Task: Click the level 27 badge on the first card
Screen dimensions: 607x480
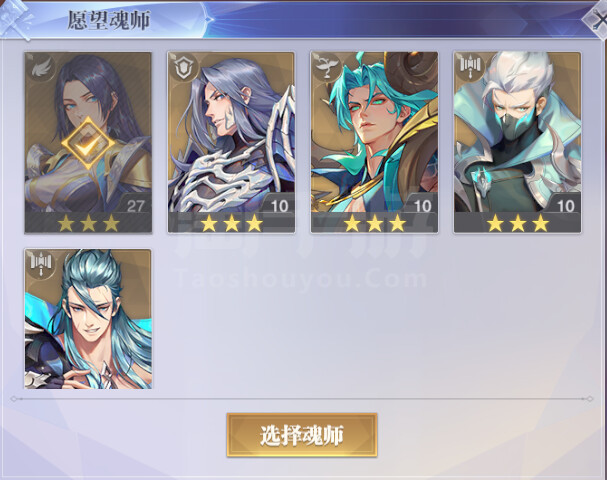Action: (135, 206)
